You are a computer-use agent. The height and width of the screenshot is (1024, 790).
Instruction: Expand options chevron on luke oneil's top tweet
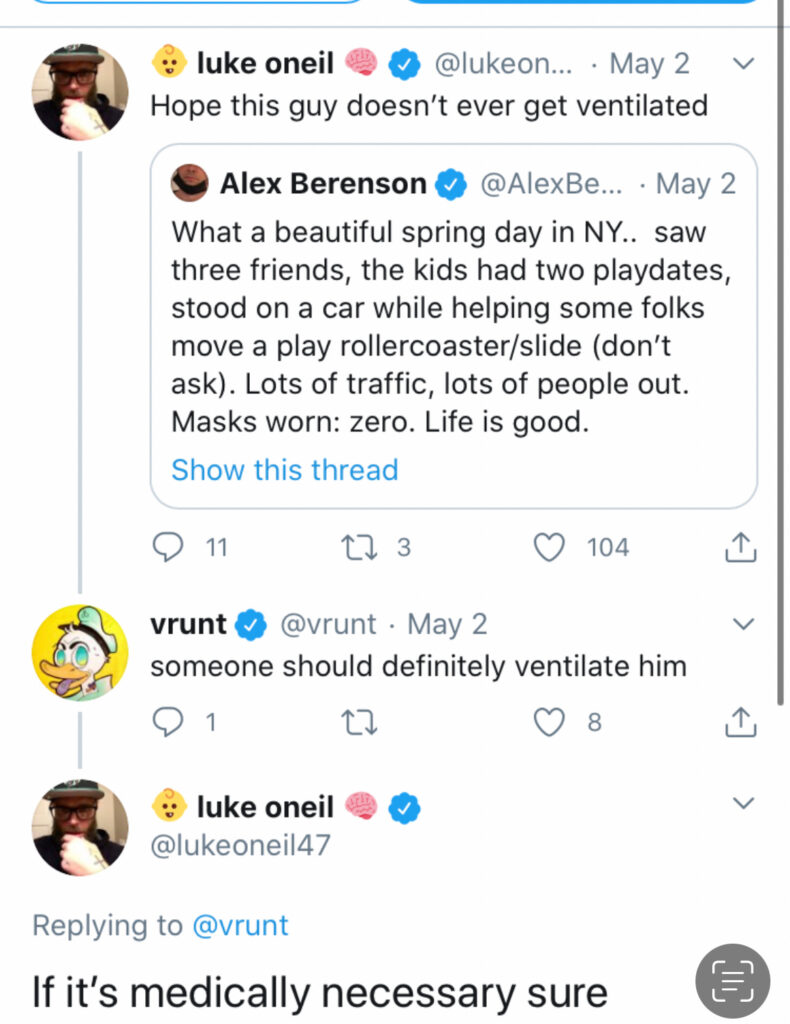(743, 64)
